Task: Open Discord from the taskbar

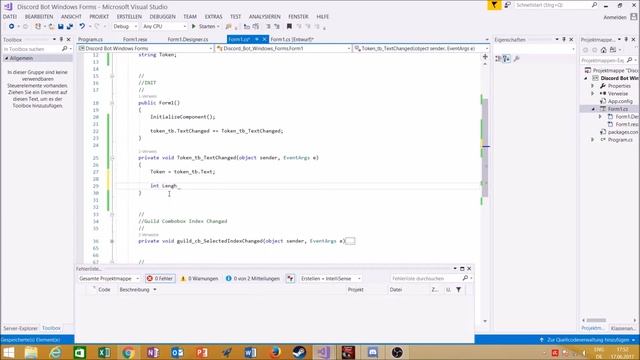Action: [x=372, y=352]
